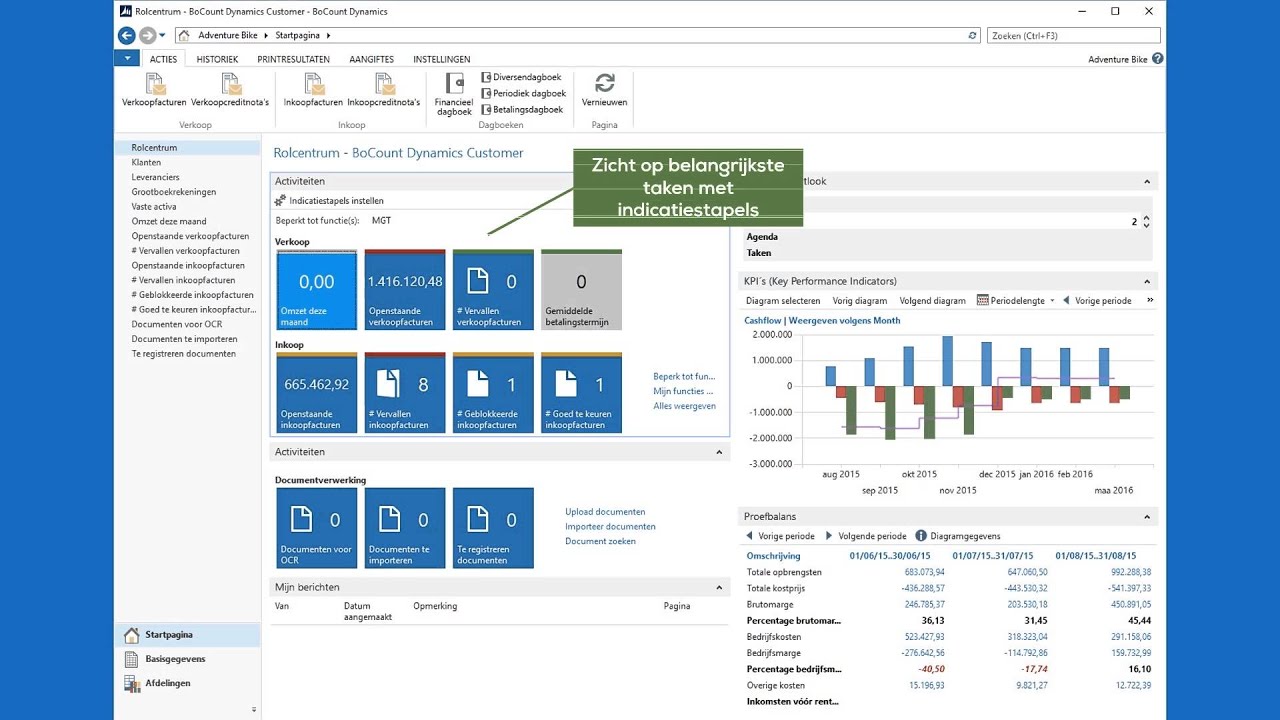Open the # Vervallen inkoopfacturen tile
The image size is (1280, 720).
point(405,393)
